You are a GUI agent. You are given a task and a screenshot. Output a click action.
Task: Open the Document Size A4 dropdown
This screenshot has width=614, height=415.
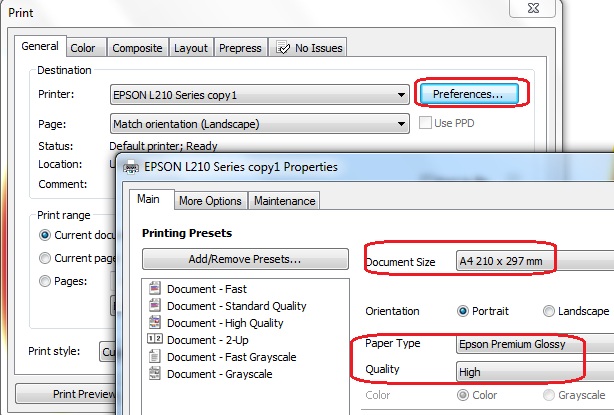click(x=535, y=261)
